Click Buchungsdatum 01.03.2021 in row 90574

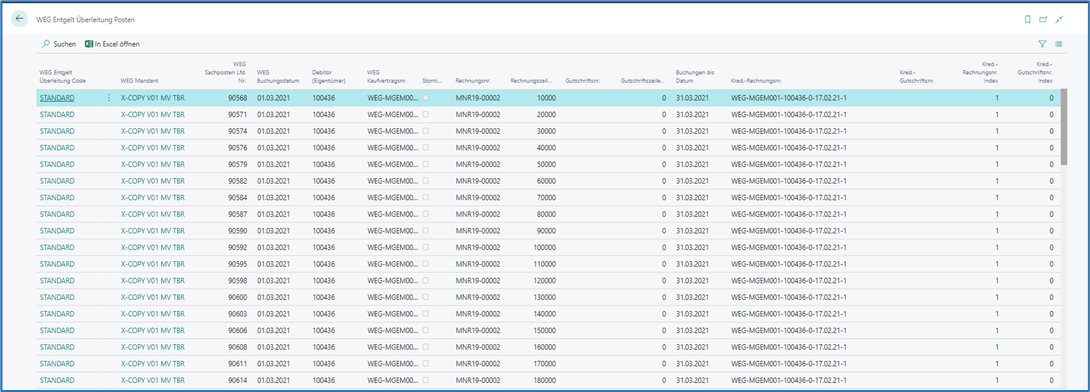[x=272, y=131]
